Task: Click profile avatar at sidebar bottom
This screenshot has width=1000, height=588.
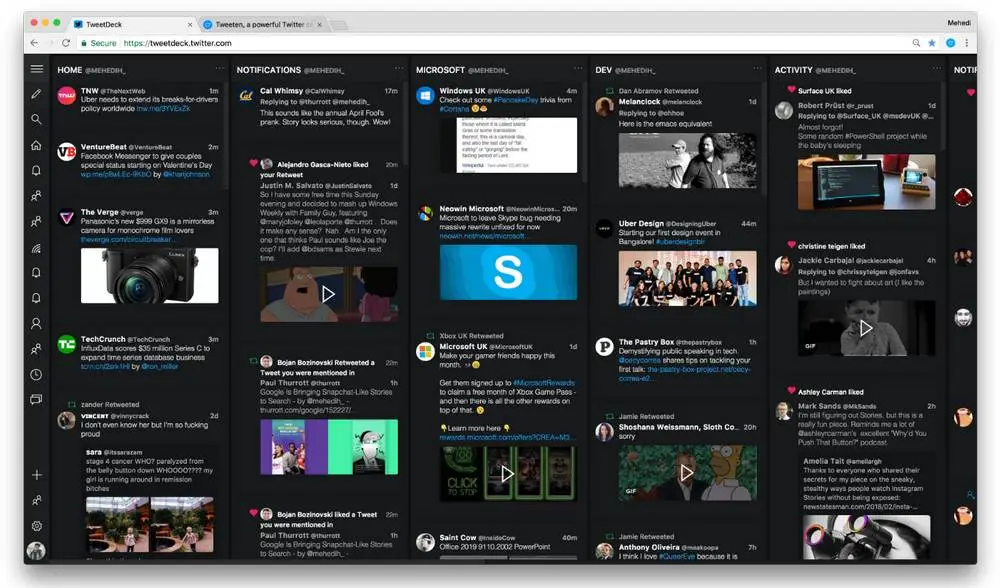Action: click(36, 550)
